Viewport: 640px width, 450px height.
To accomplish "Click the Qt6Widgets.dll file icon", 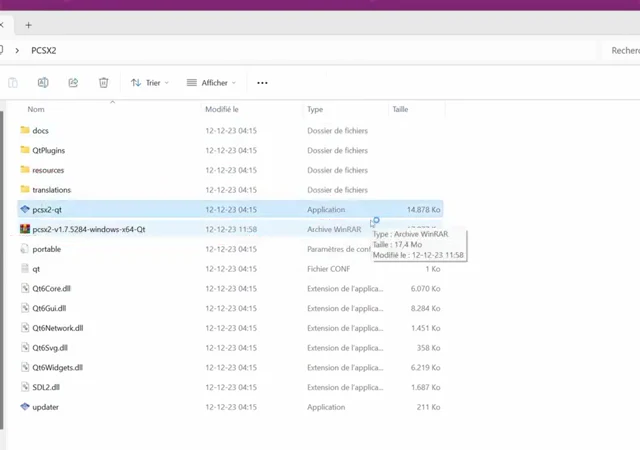I will point(25,367).
